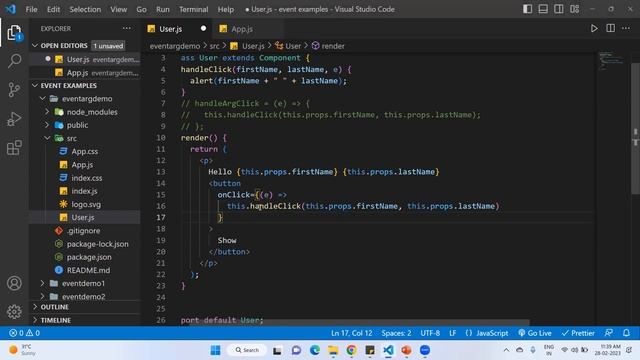Click the taskbar Search box
Screen dimensions: 640x360
pyautogui.click(x=248, y=350)
